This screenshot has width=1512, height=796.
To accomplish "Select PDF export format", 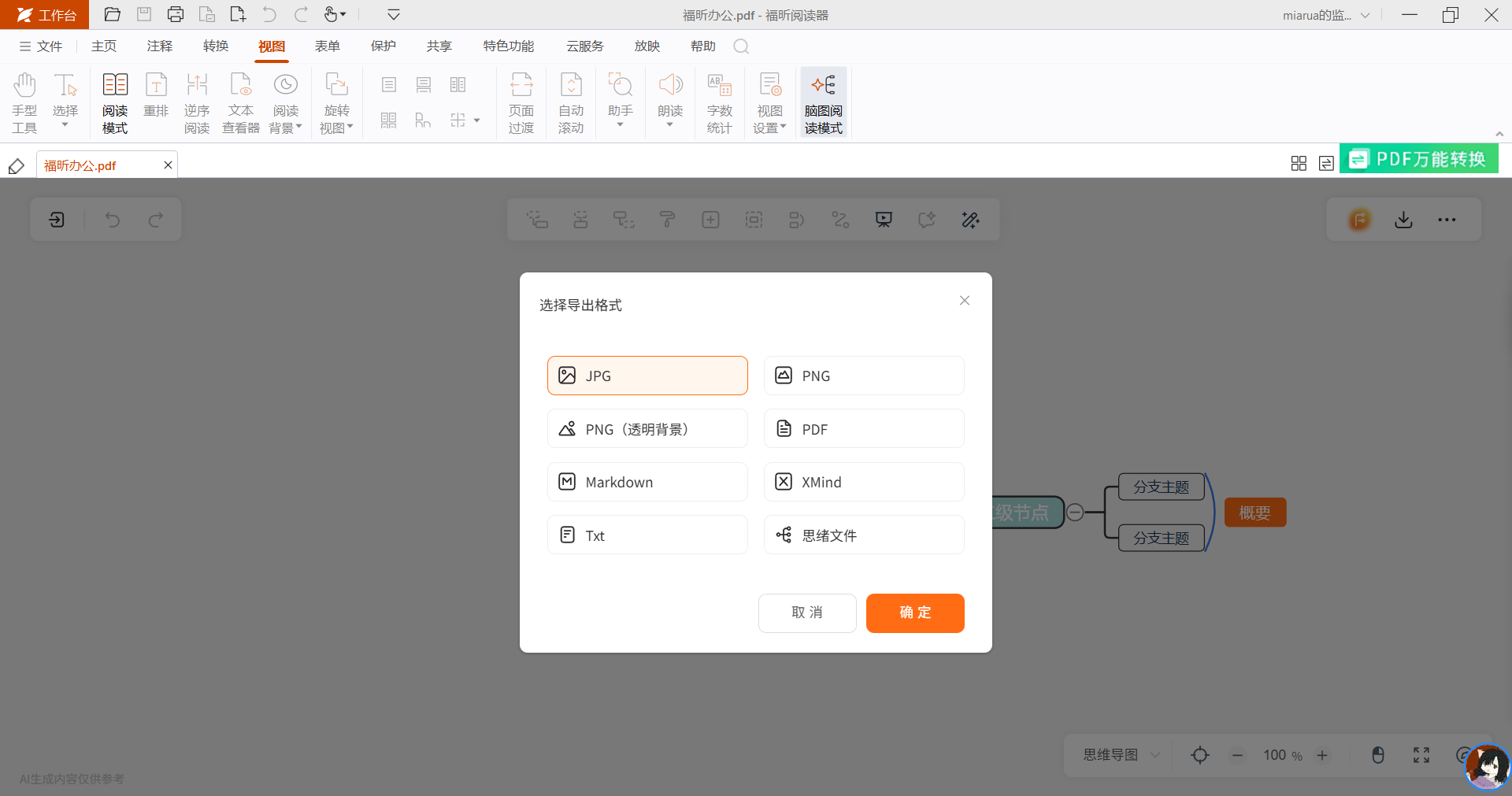I will click(x=864, y=429).
